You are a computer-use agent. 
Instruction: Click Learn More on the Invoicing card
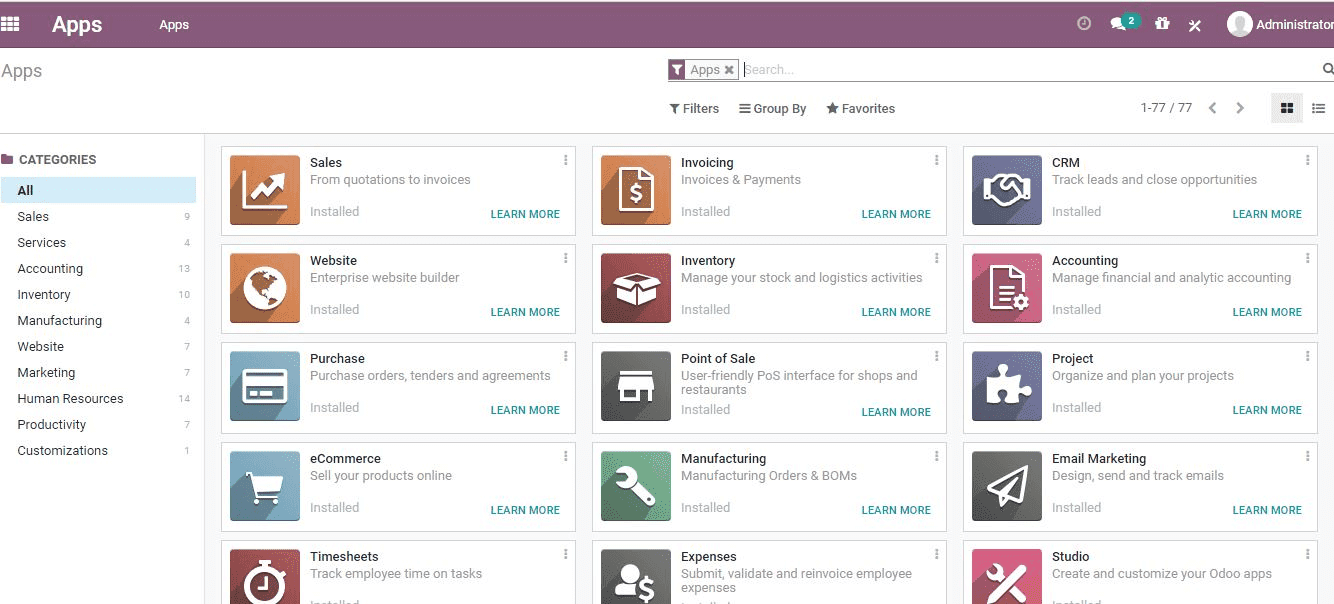click(896, 214)
